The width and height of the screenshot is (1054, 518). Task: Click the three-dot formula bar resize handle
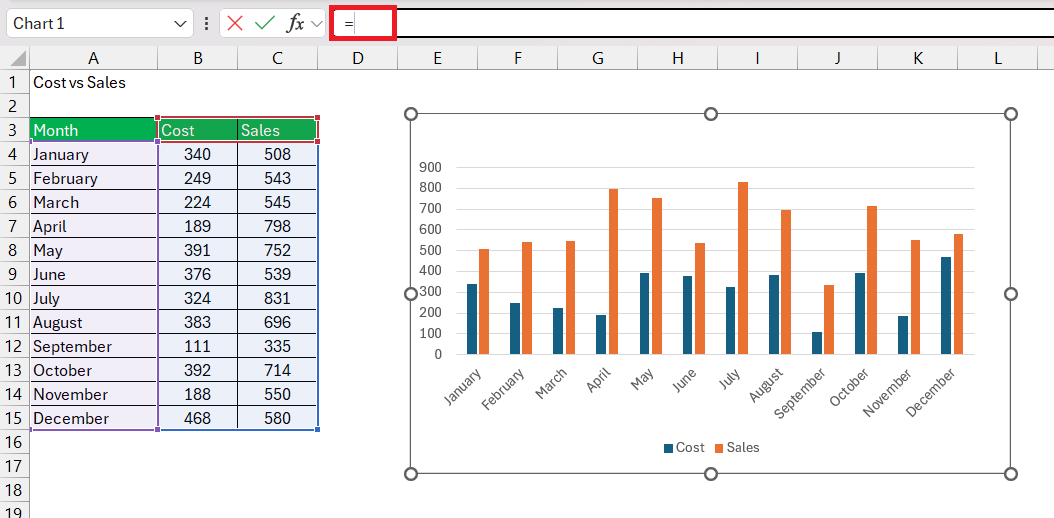(206, 24)
